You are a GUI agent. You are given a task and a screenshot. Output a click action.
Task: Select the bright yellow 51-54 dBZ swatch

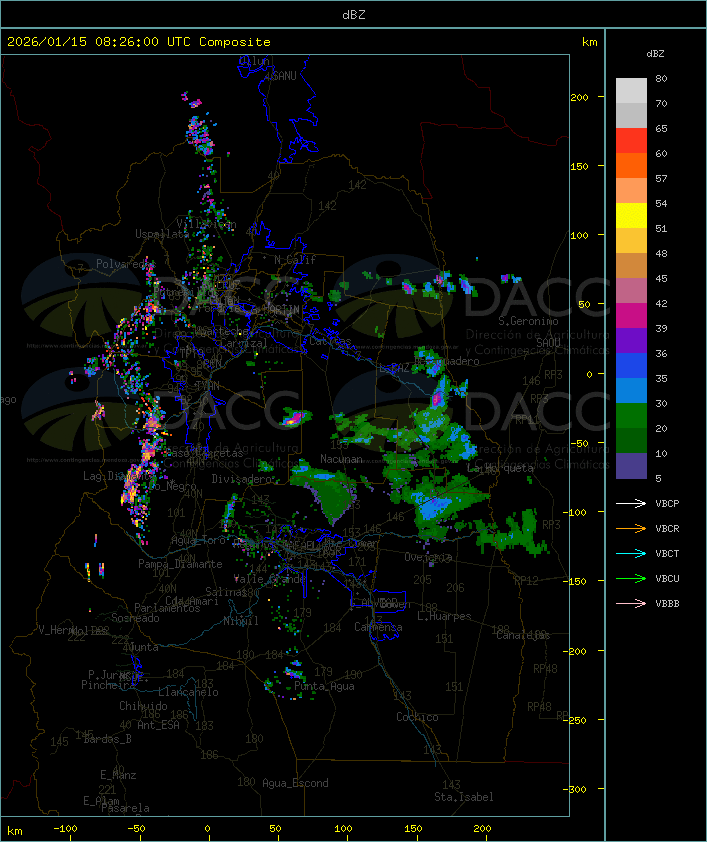point(631,215)
